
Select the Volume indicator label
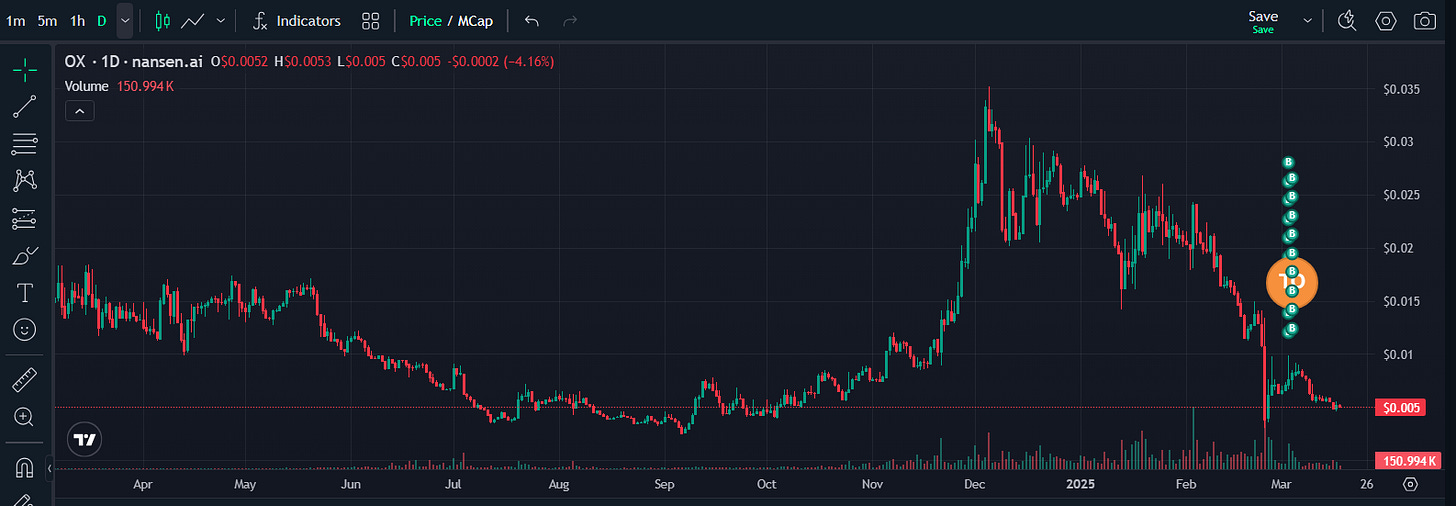click(86, 86)
